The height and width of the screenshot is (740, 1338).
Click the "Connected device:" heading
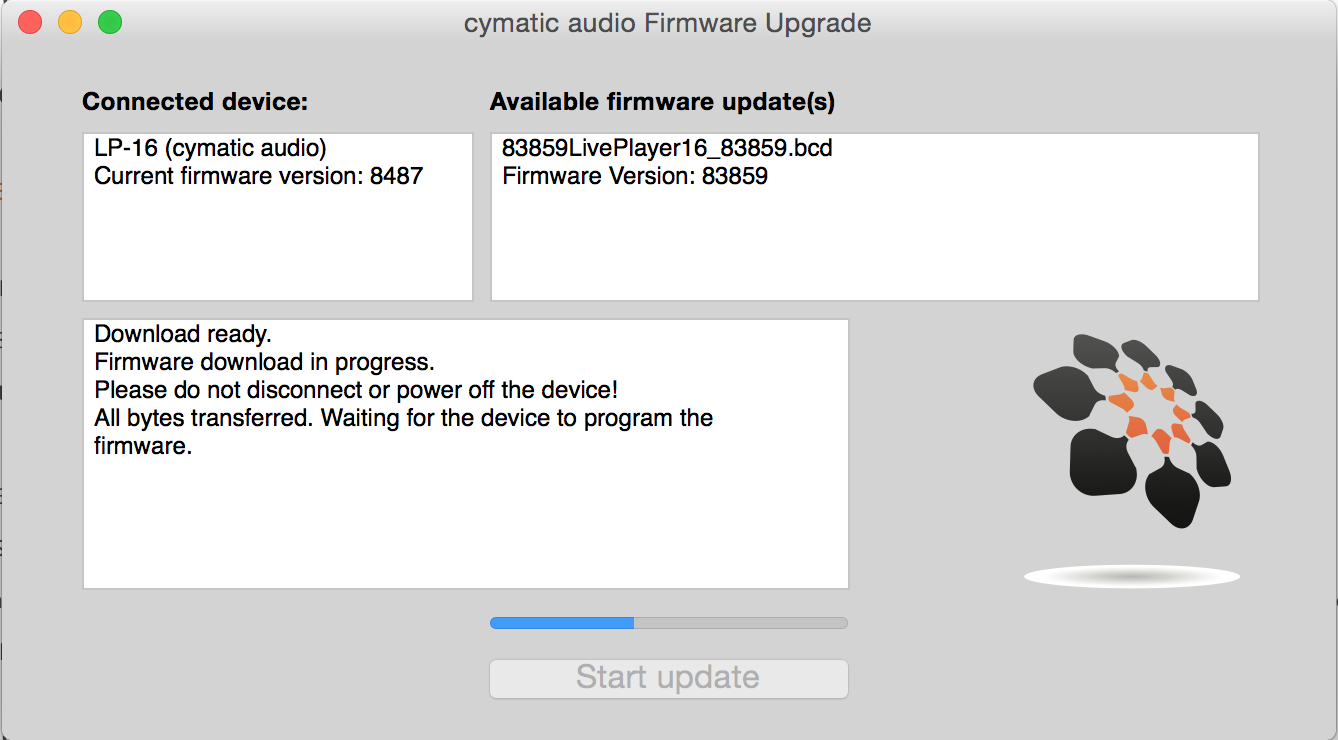[x=195, y=102]
